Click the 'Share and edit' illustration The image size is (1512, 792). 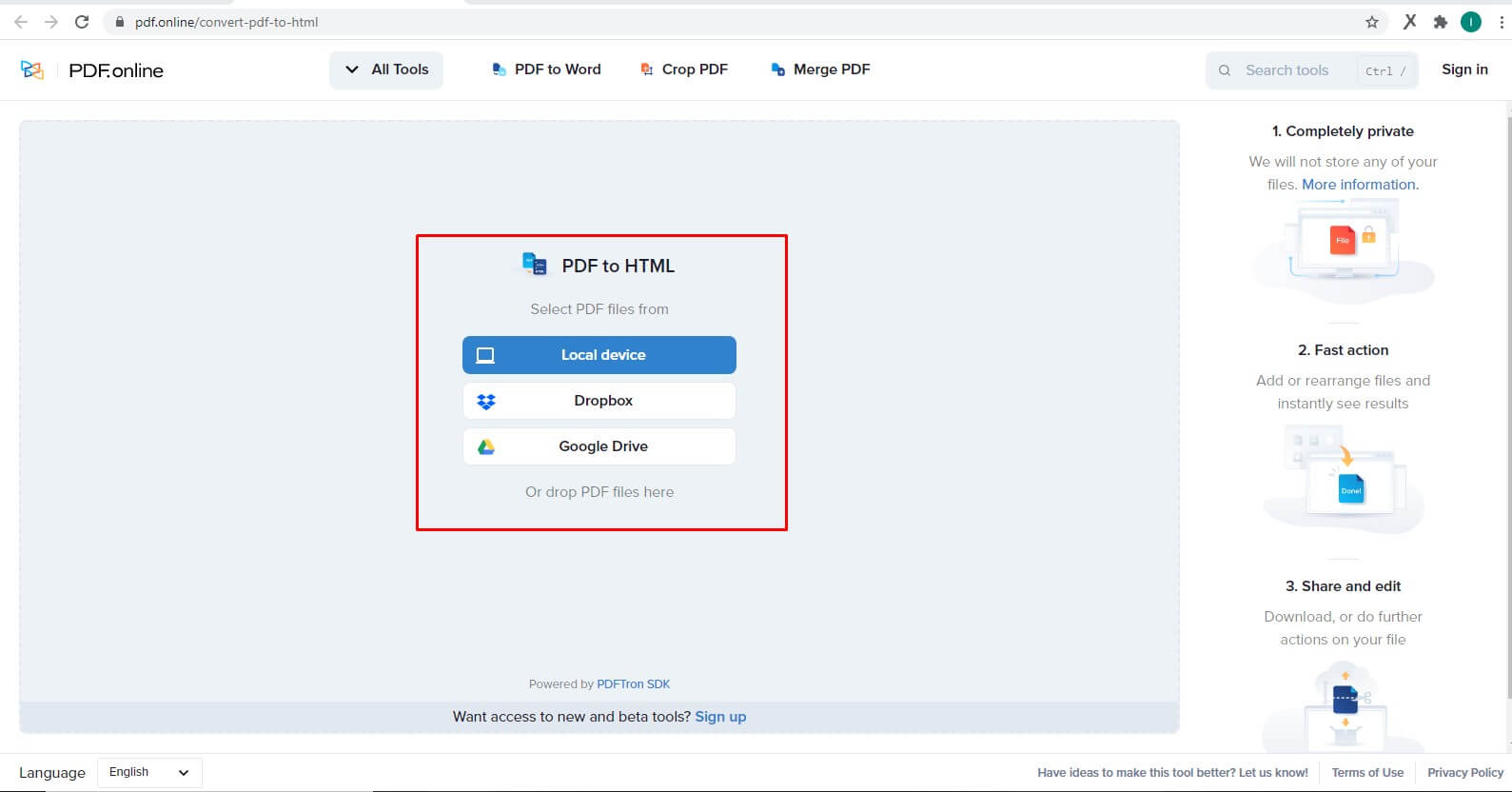[1343, 704]
